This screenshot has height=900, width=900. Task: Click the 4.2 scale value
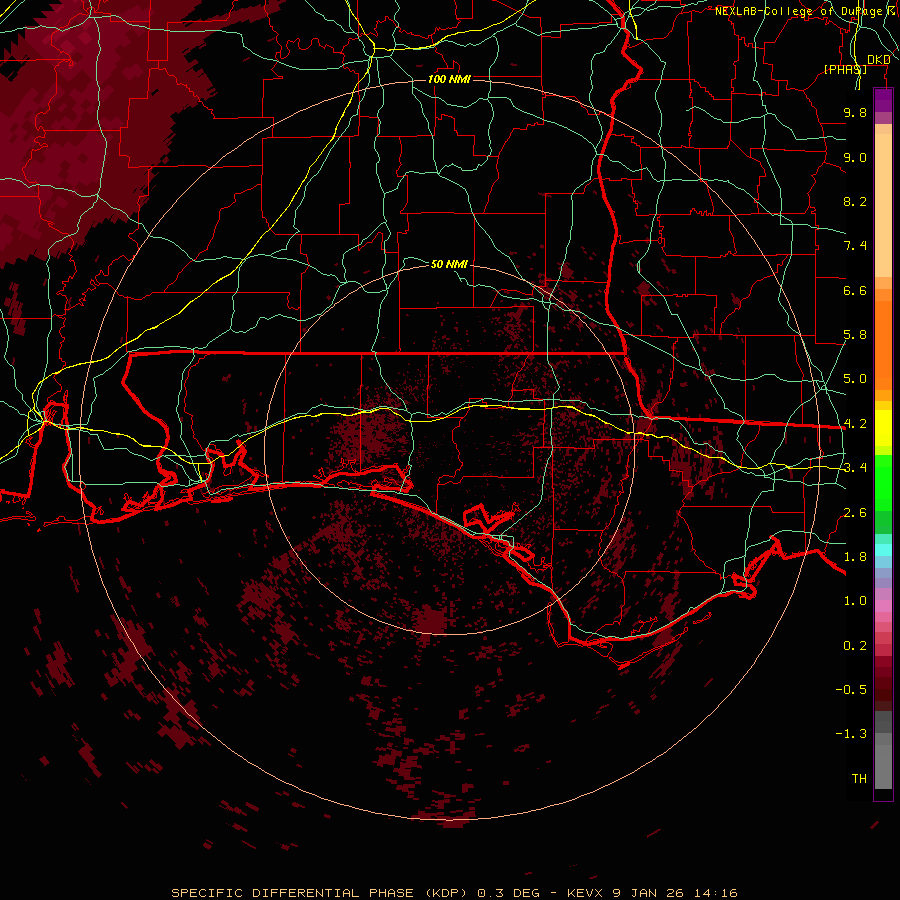(x=855, y=424)
